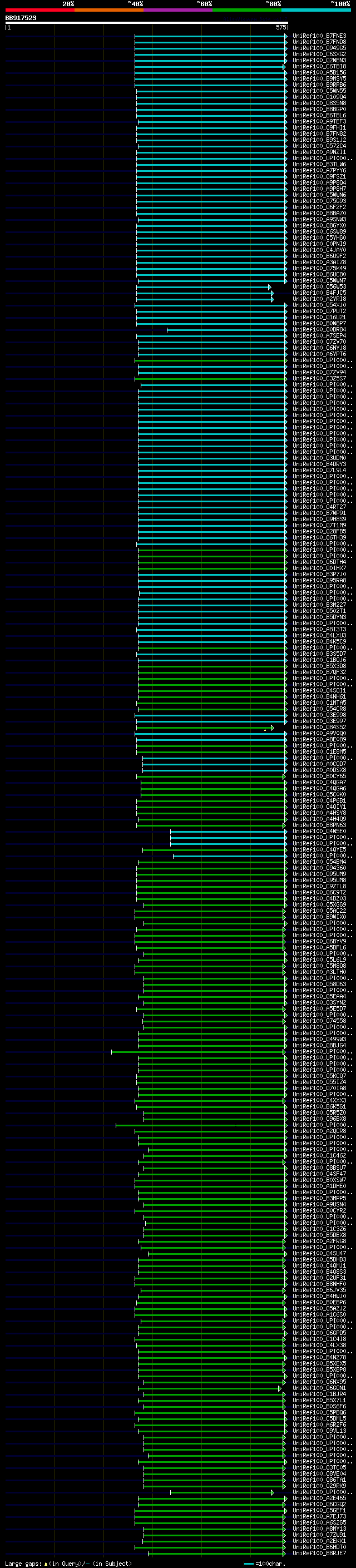Click the green ~80% identity legend segment
This screenshot has height=1568, width=356.
coord(247,10)
